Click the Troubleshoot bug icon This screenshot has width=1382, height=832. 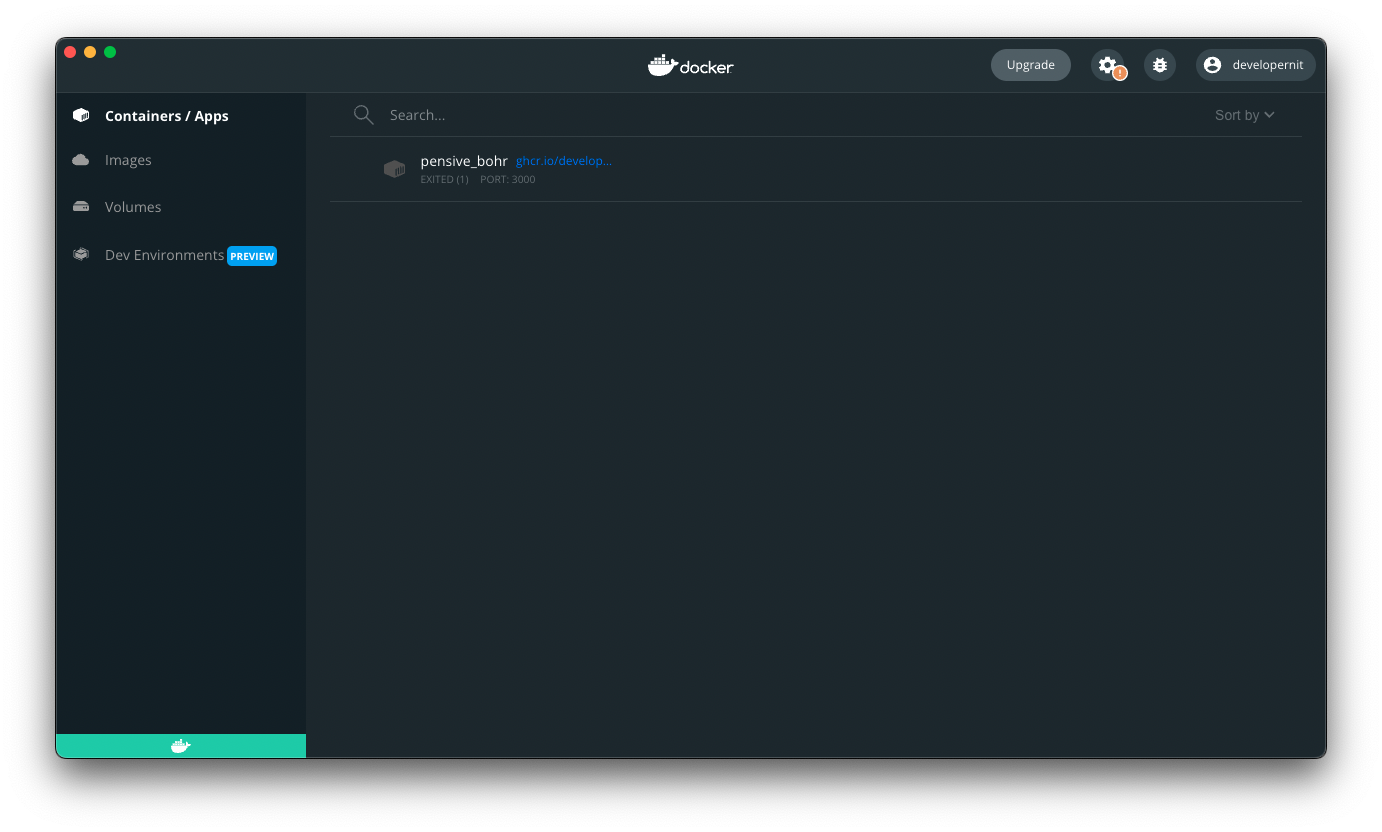coord(1159,64)
